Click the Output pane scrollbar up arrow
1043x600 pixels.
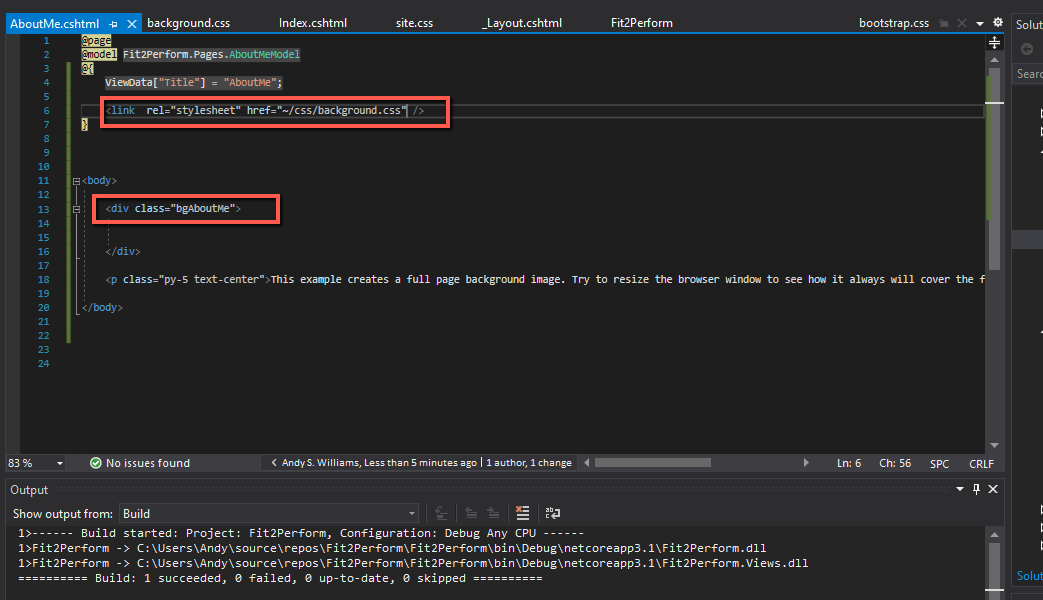point(994,535)
